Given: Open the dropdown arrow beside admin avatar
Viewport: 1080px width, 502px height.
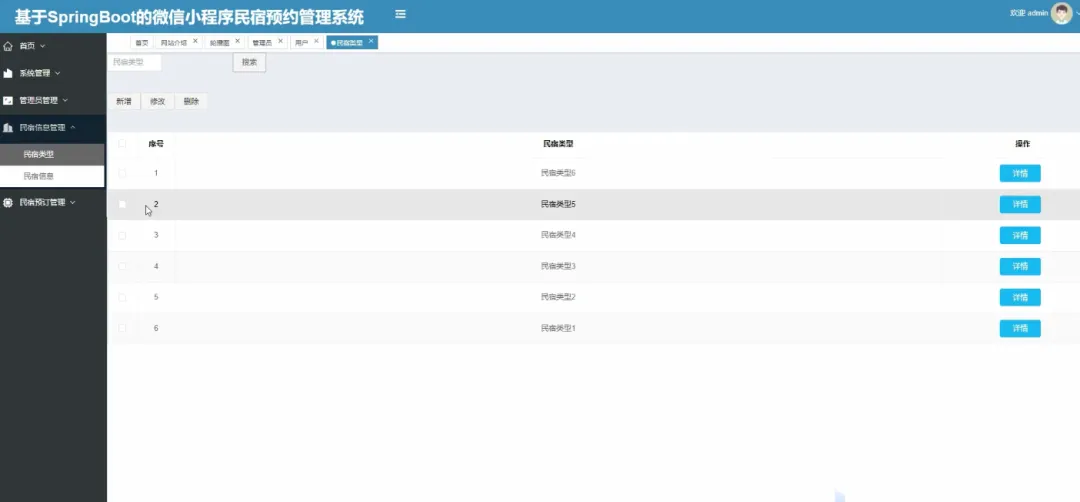Looking at the screenshot, I should tap(1077, 13).
